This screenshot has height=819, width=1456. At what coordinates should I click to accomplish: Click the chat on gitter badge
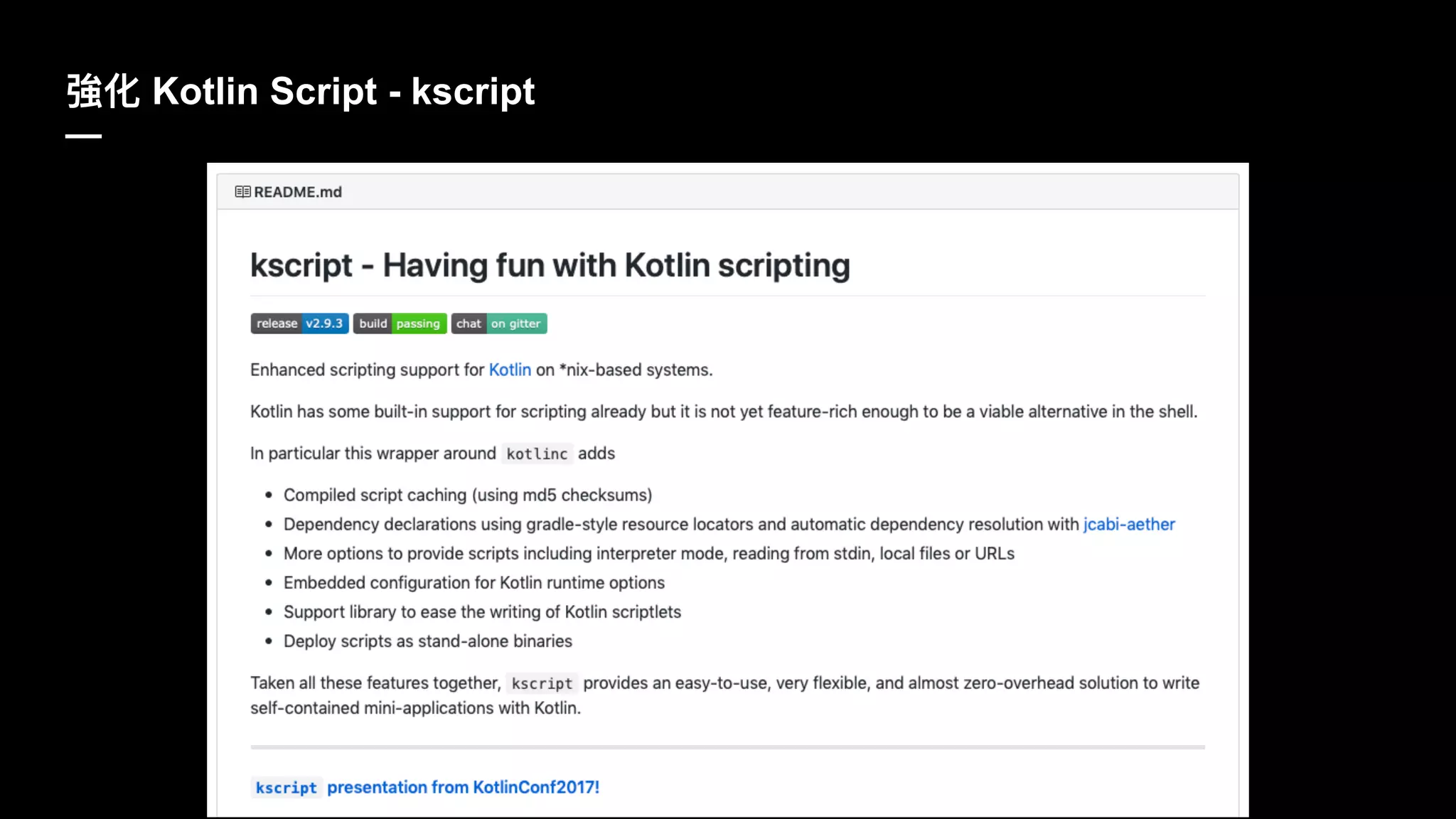[498, 323]
